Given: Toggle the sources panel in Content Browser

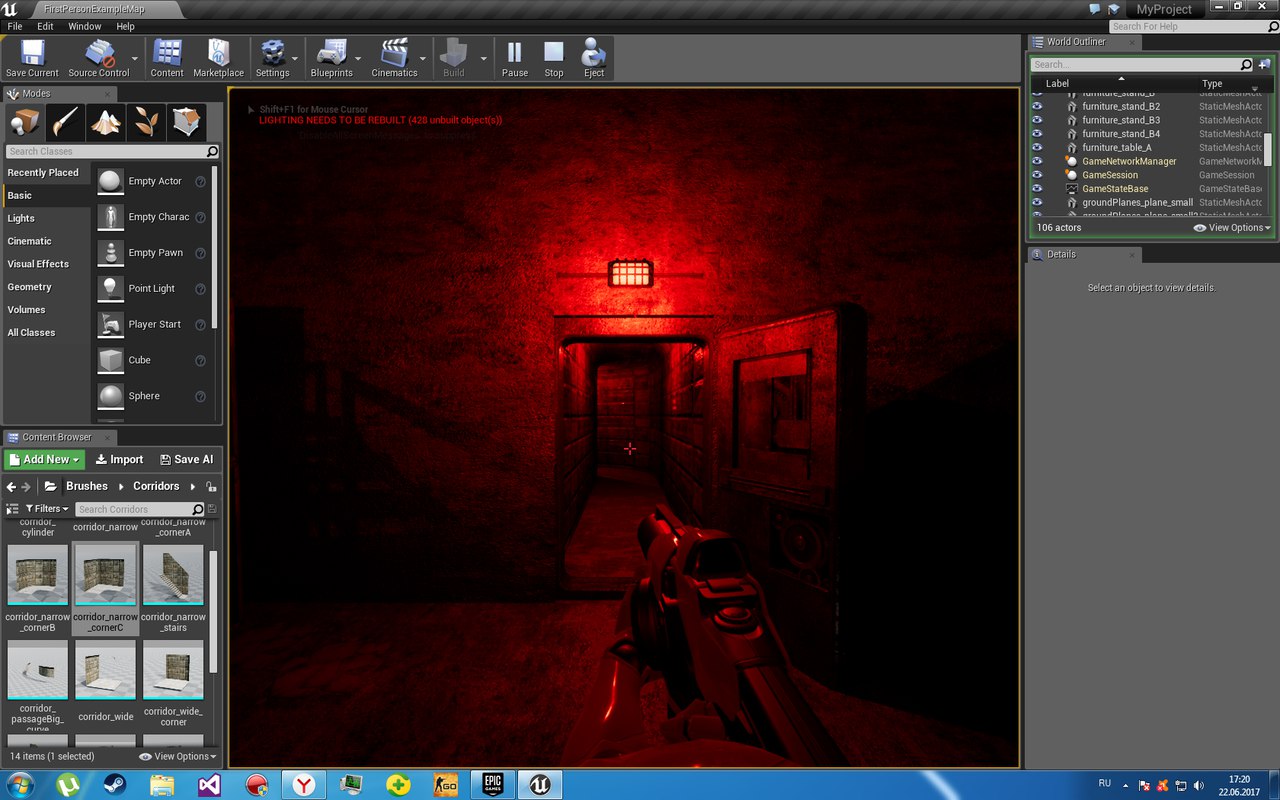Looking at the screenshot, I should pos(13,509).
